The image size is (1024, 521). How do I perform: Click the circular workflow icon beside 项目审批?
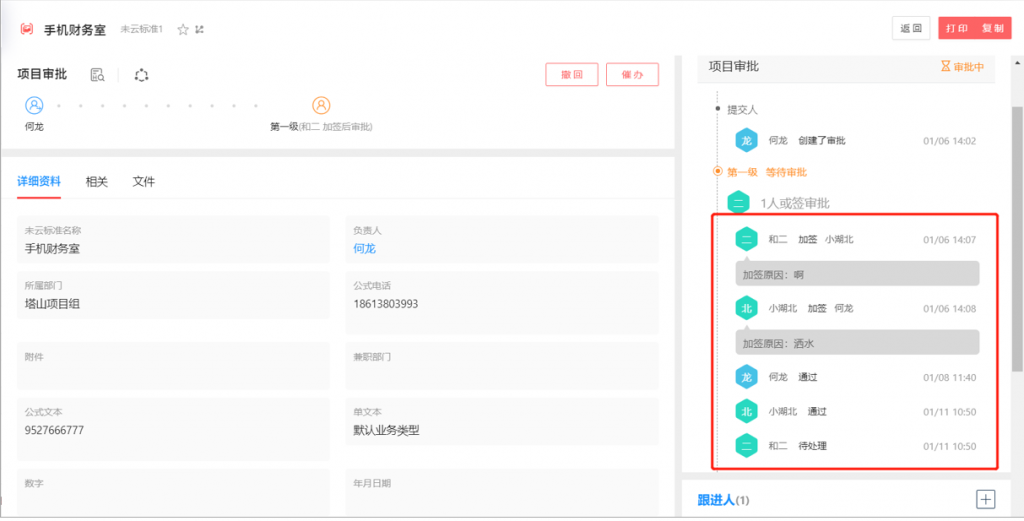coord(141,75)
